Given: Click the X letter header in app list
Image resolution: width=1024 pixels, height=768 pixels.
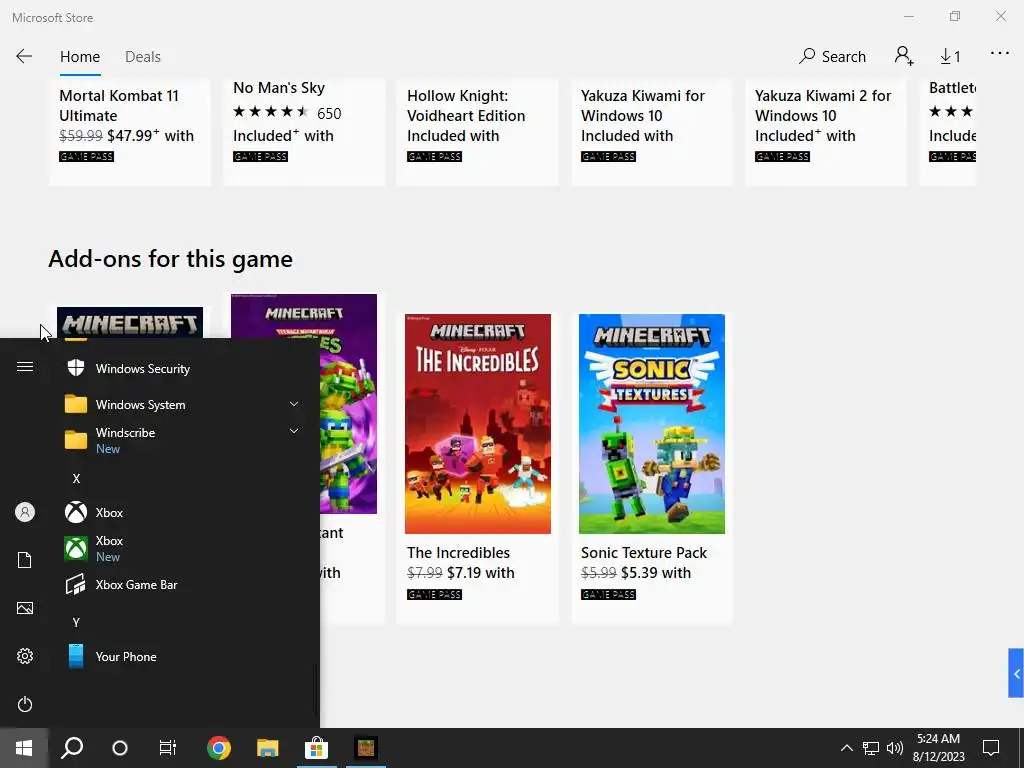Looking at the screenshot, I should click(x=76, y=479).
